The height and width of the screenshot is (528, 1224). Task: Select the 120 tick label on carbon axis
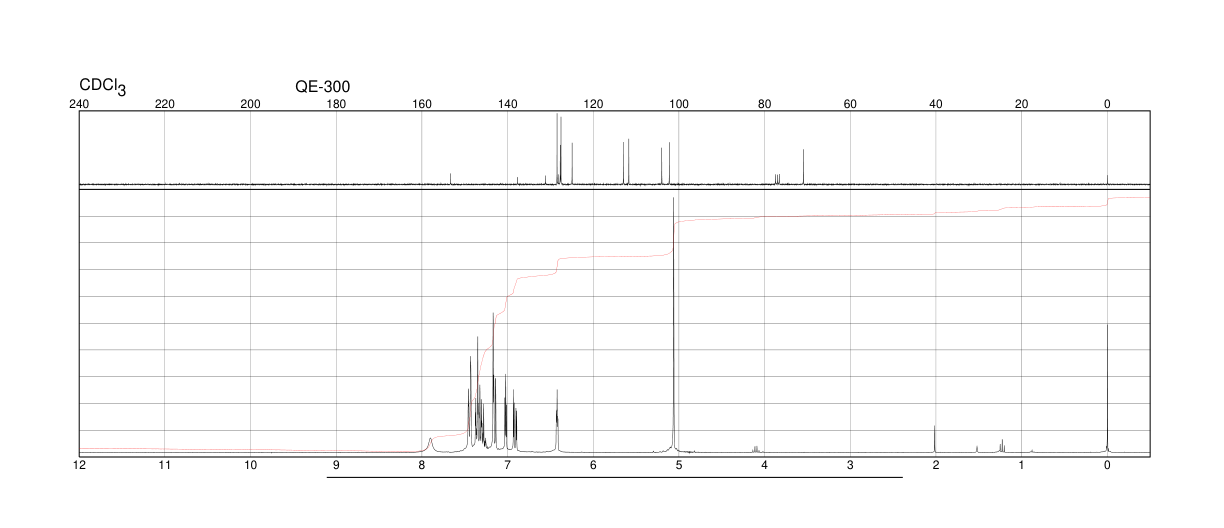click(593, 104)
